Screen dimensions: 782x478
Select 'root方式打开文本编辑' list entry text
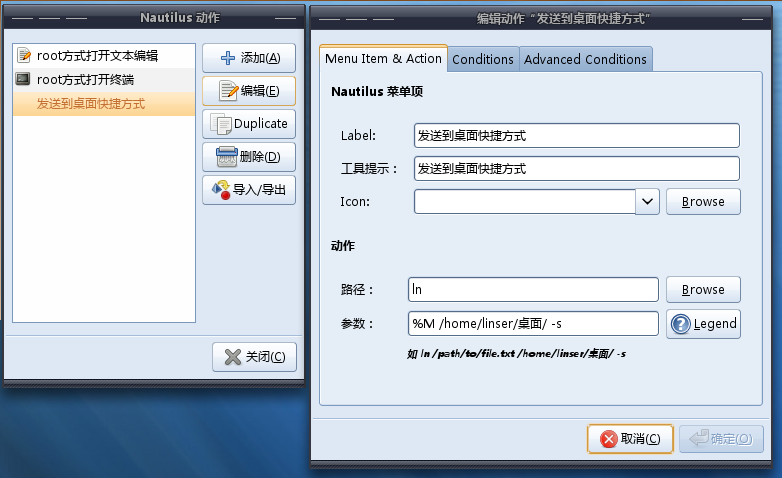[x=97, y=55]
